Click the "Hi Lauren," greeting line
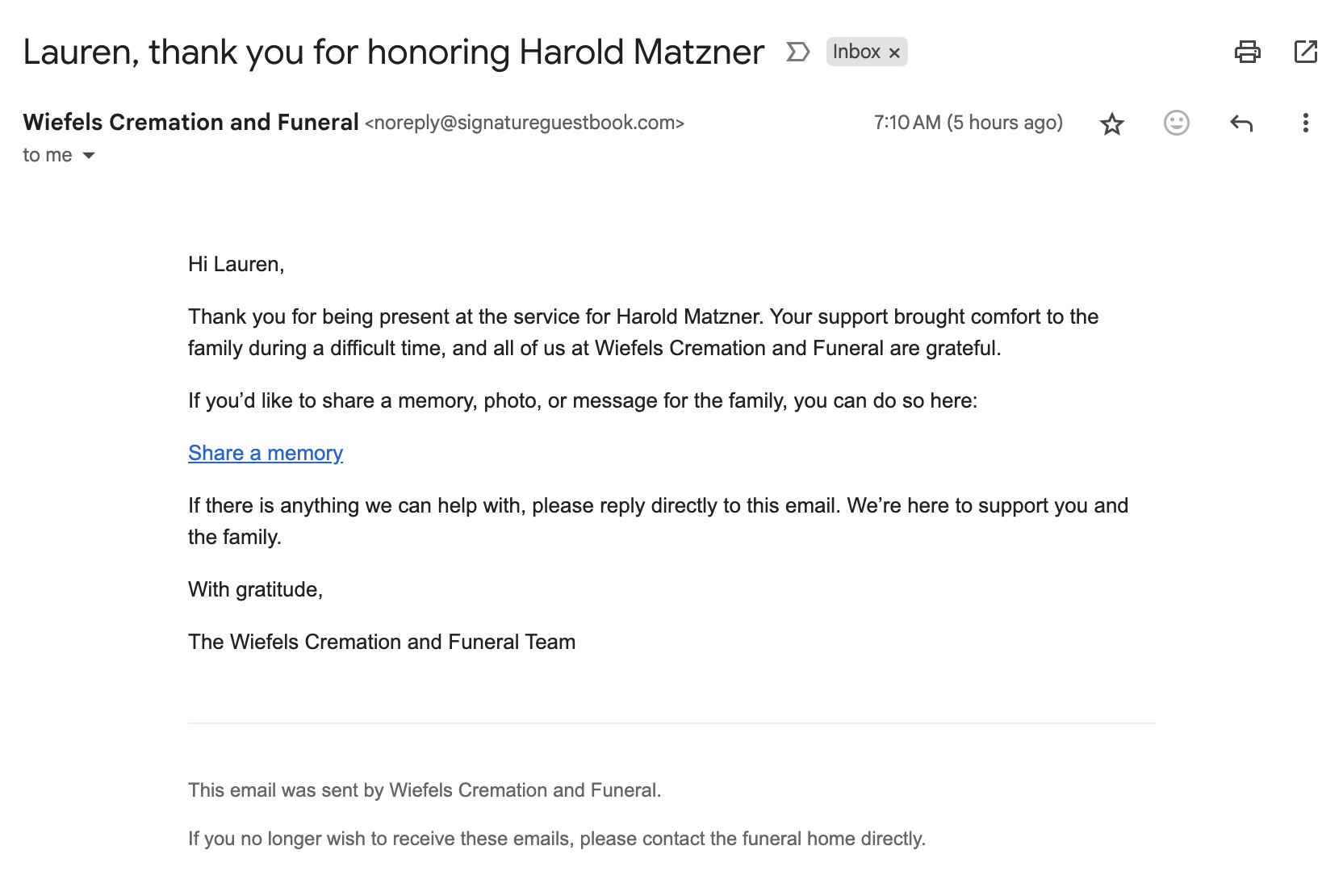Screen dimensions: 1343x896 pos(236,264)
